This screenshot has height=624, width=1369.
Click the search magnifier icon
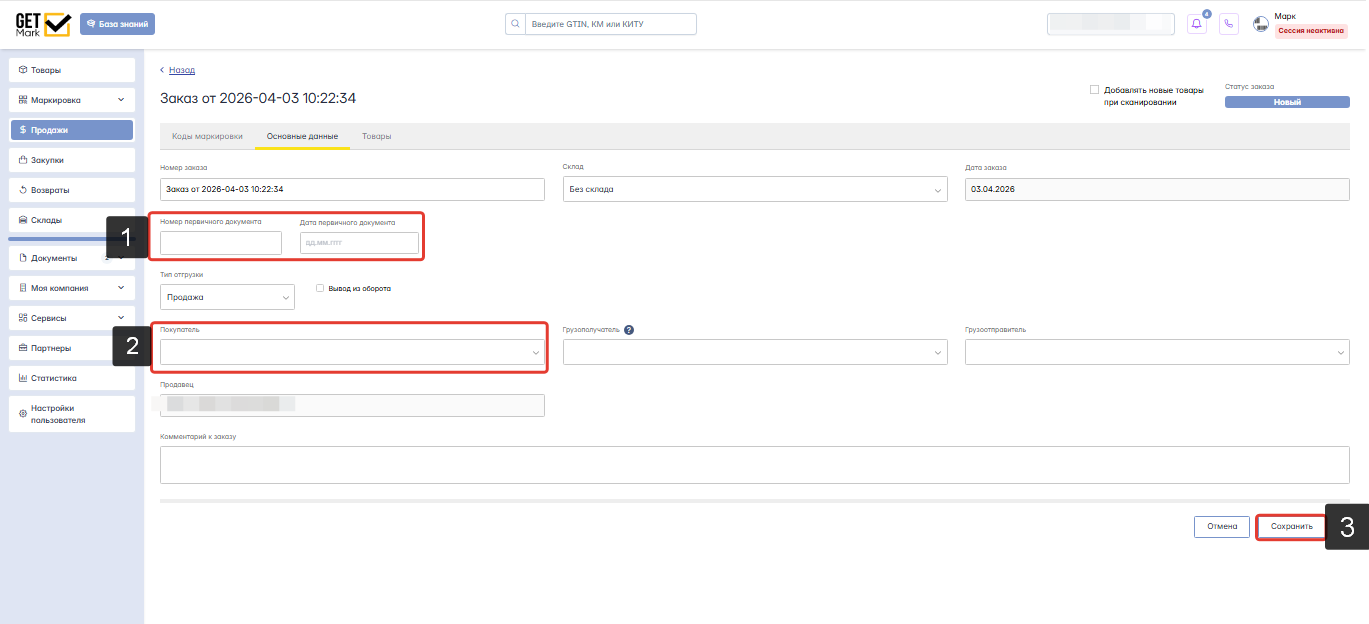(515, 24)
